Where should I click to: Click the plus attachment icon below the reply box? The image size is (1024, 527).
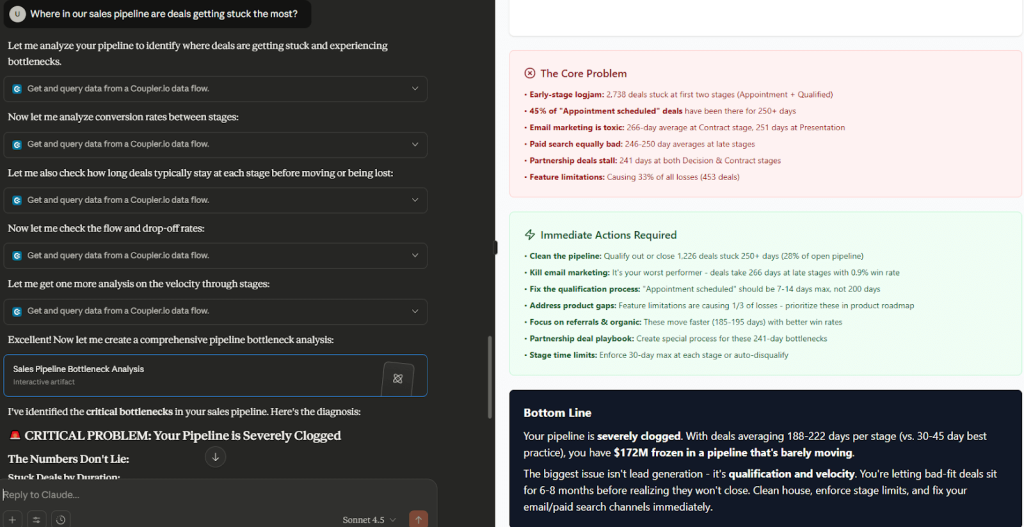click(x=13, y=519)
